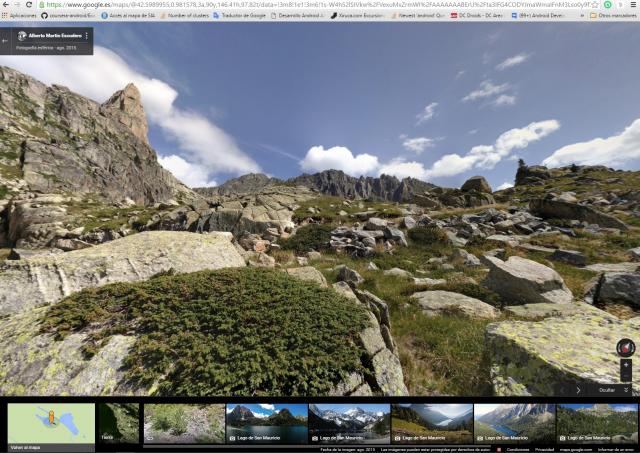Image resolution: width=640 pixels, height=453 pixels.
Task: Open the GitHub bookmark in the bookmarks bar
Action: [68, 16]
